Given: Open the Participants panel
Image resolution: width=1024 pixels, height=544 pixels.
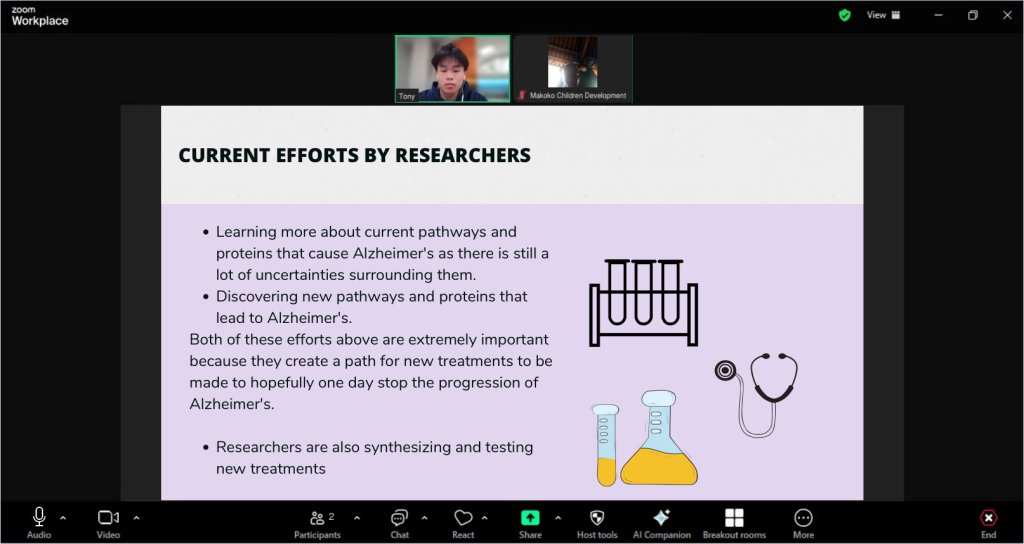Looking at the screenshot, I should tap(318, 524).
